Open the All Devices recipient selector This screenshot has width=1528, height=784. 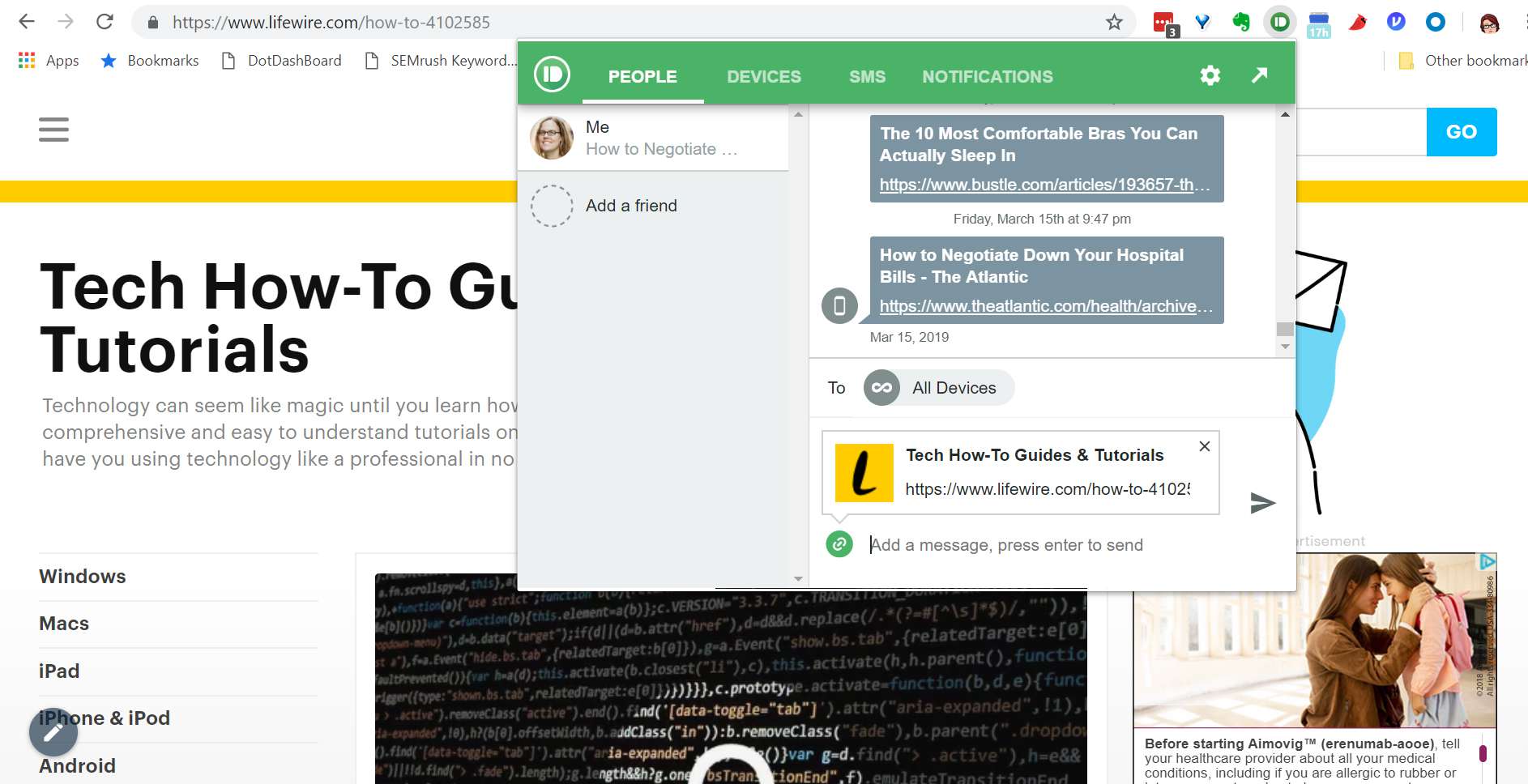939,388
